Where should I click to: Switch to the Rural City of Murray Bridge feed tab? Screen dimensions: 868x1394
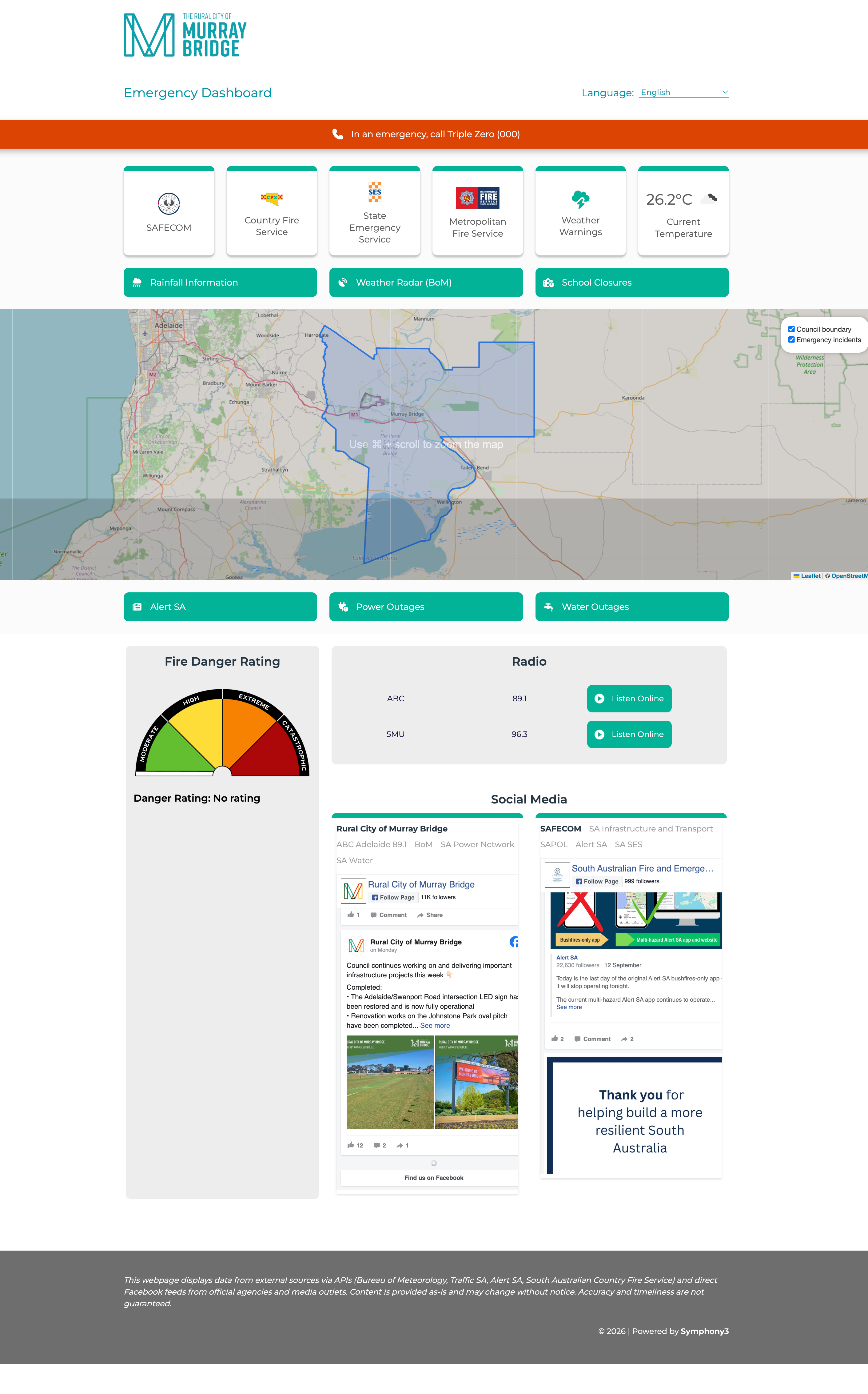(392, 828)
